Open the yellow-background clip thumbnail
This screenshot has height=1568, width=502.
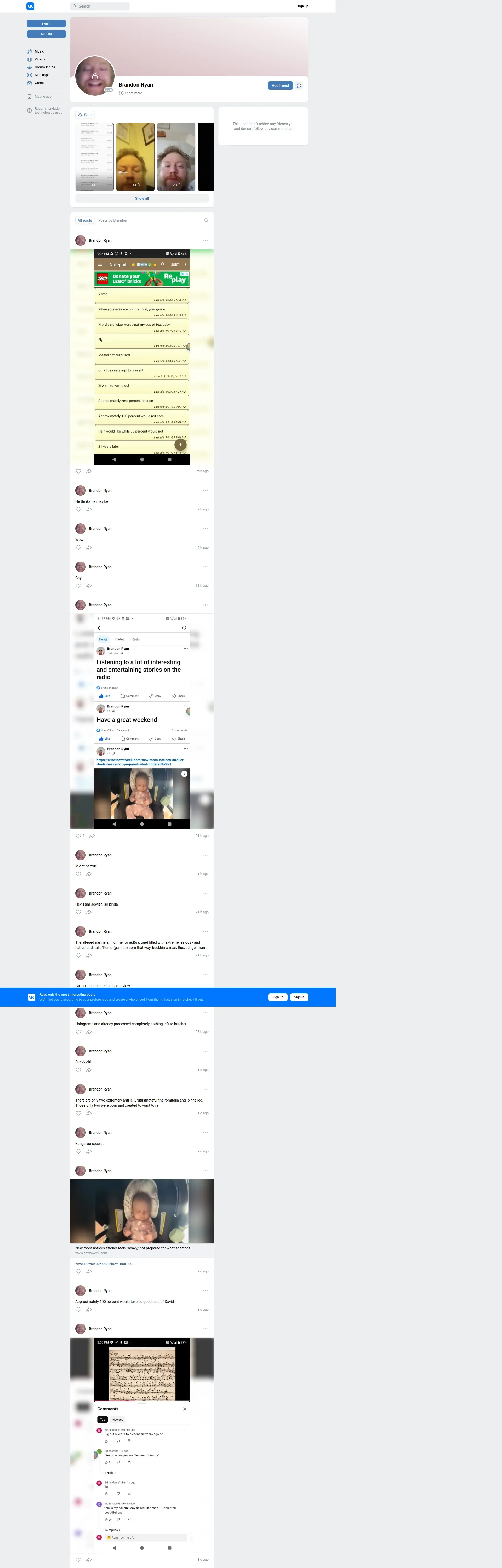click(135, 157)
